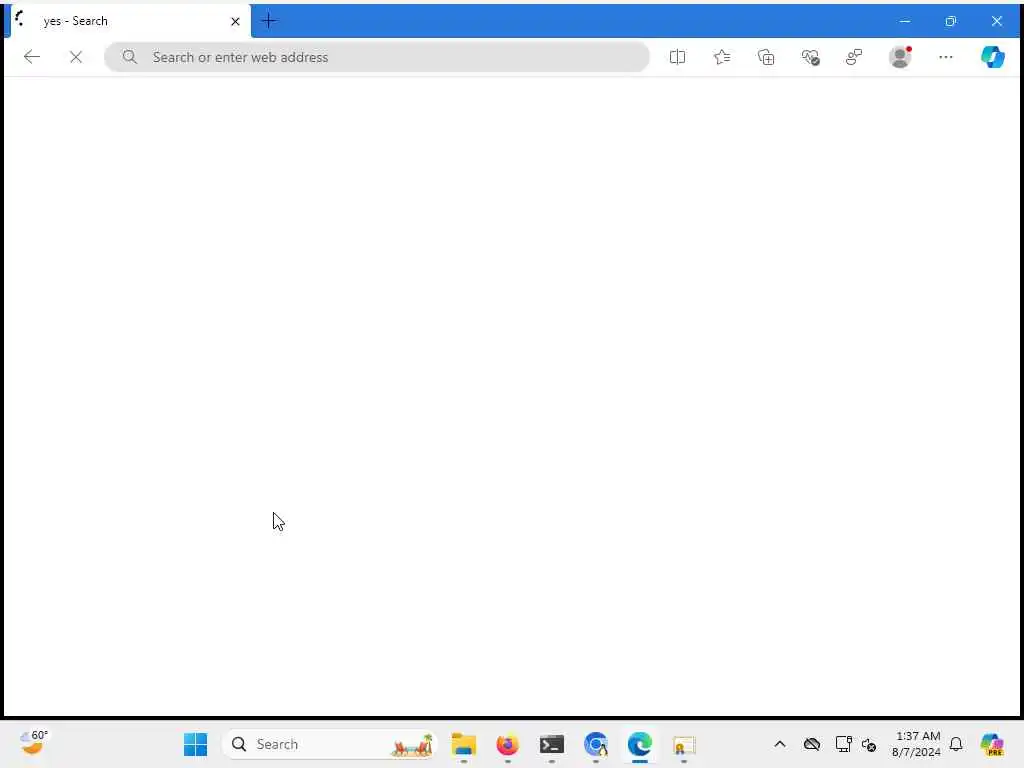Stop loading the page
Screen dimensions: 1024x768
[76, 57]
